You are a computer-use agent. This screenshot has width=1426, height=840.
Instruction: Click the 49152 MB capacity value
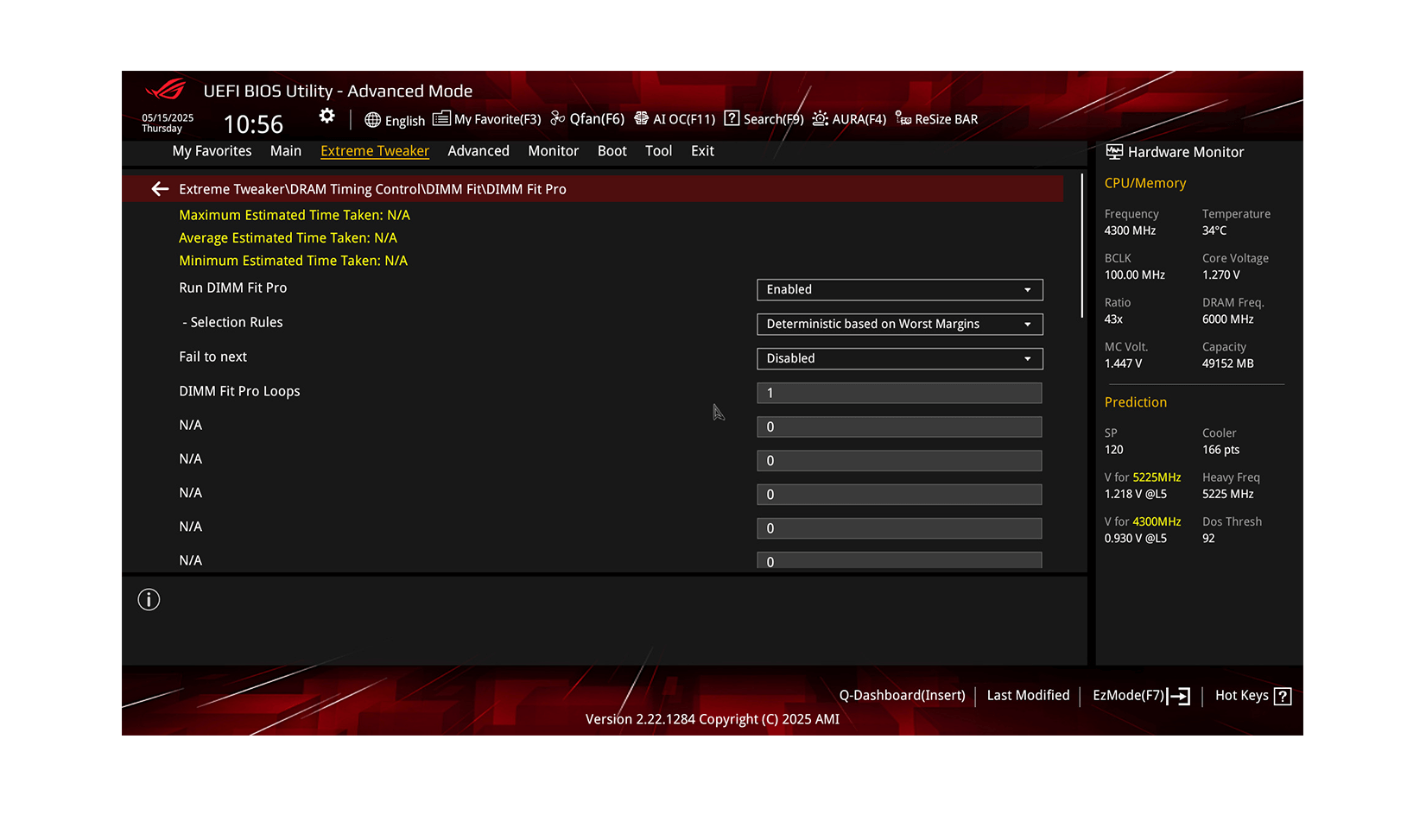pos(1227,364)
